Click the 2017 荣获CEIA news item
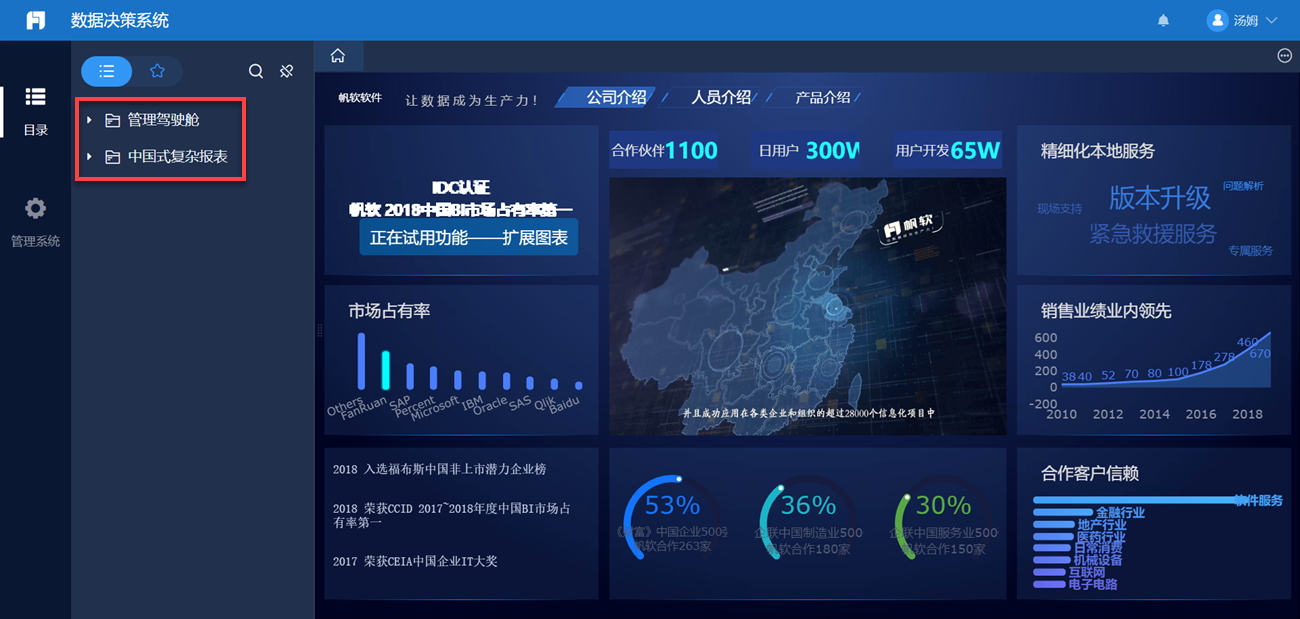1300x619 pixels. 415,561
